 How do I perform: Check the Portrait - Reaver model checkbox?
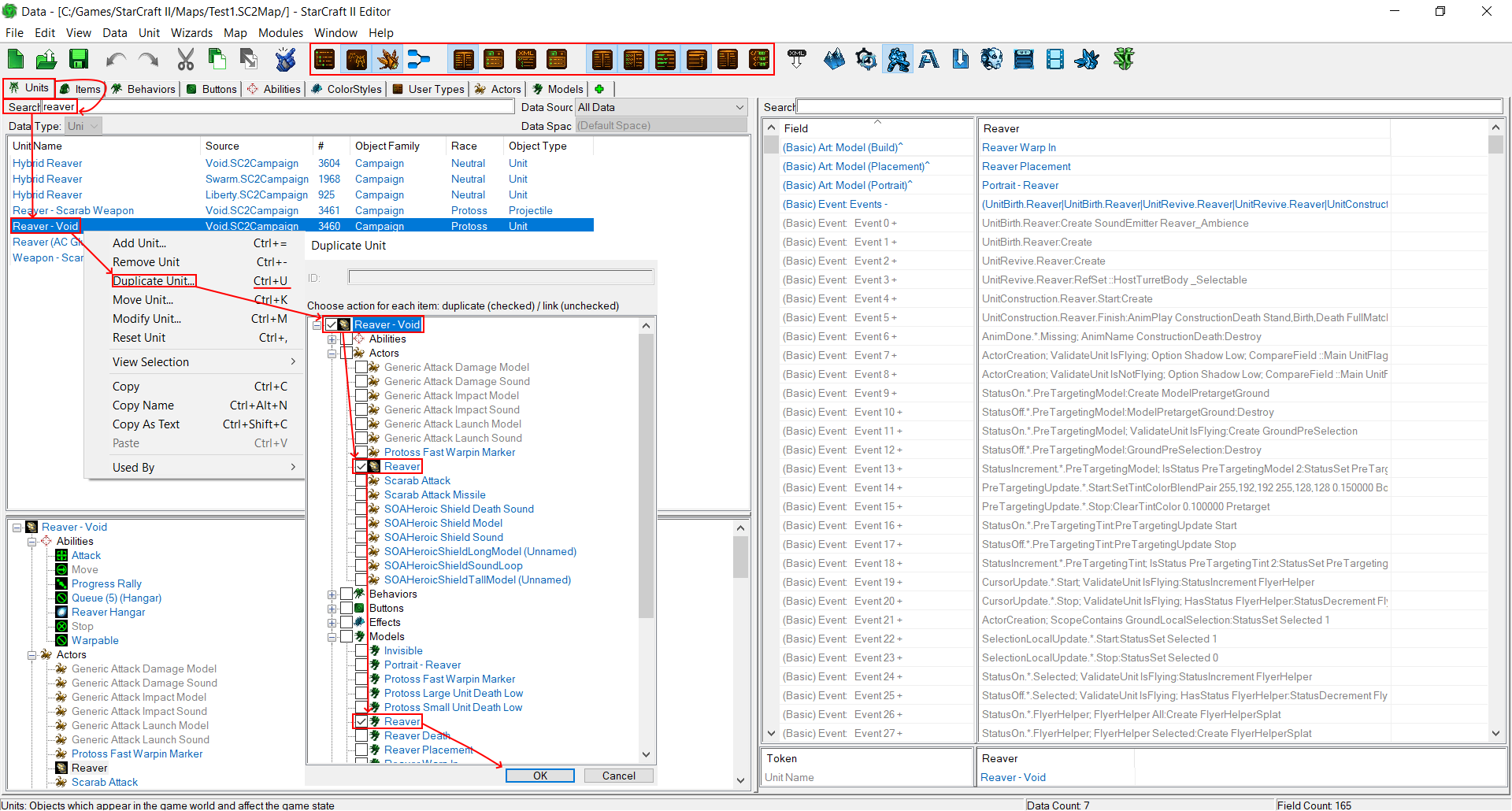(361, 665)
